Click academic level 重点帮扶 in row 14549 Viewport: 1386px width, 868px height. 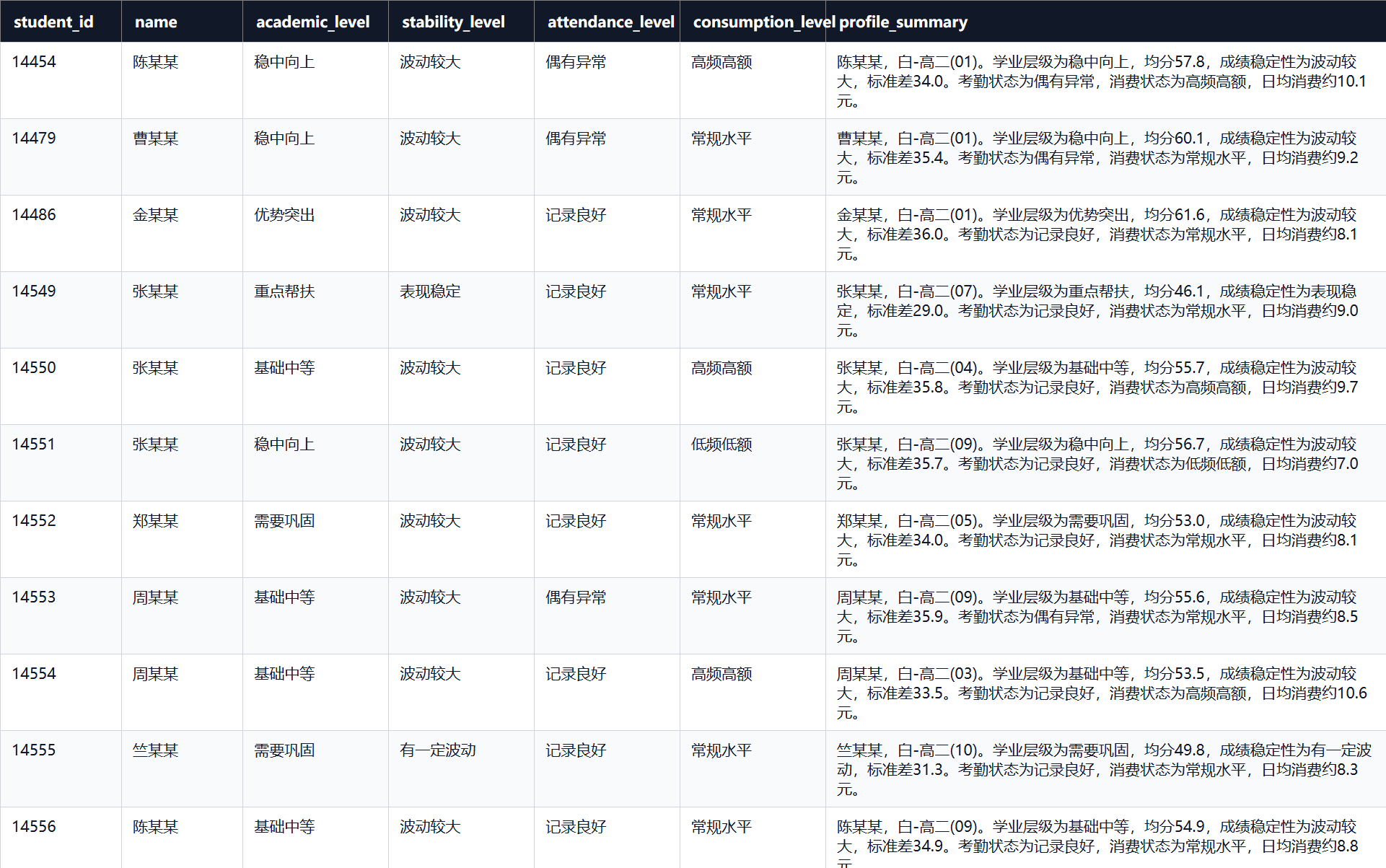(x=284, y=291)
